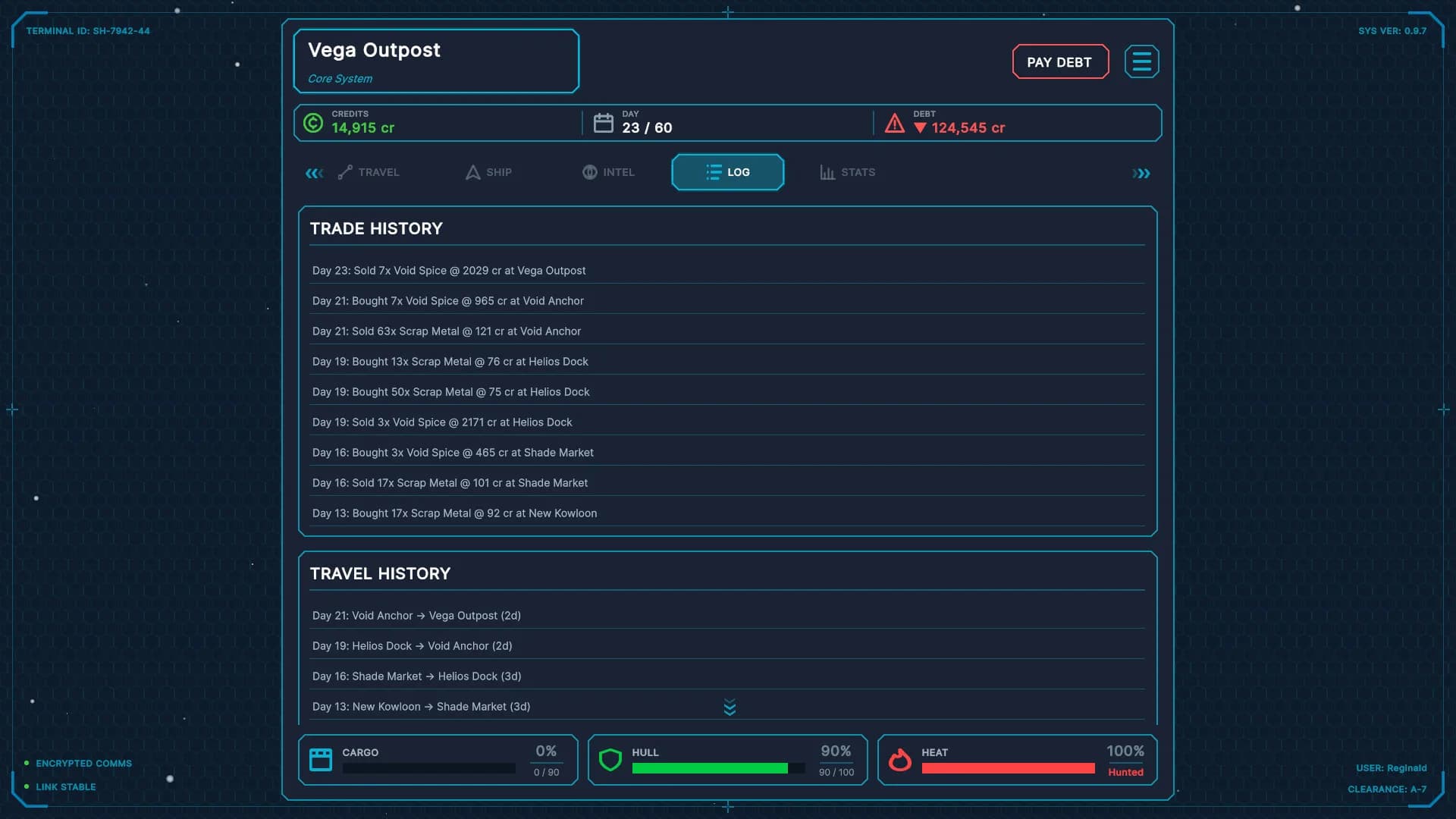Image resolution: width=1456 pixels, height=819 pixels.
Task: Click the 23 / 60 day counter
Action: pyautogui.click(x=647, y=128)
